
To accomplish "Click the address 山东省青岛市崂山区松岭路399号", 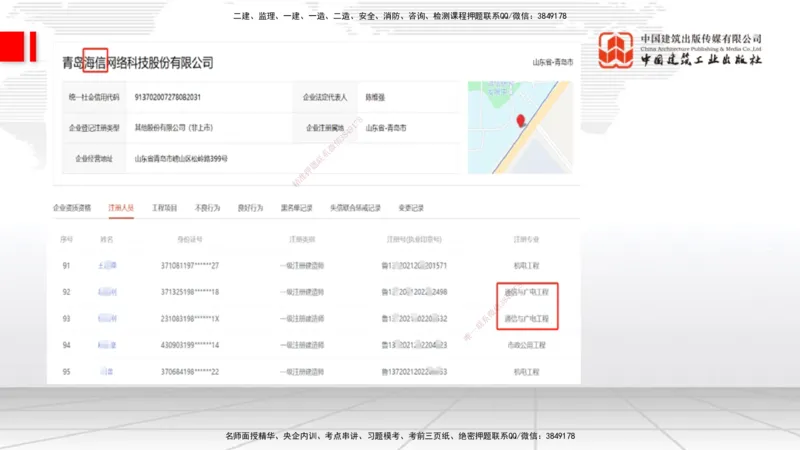I will point(181,159).
